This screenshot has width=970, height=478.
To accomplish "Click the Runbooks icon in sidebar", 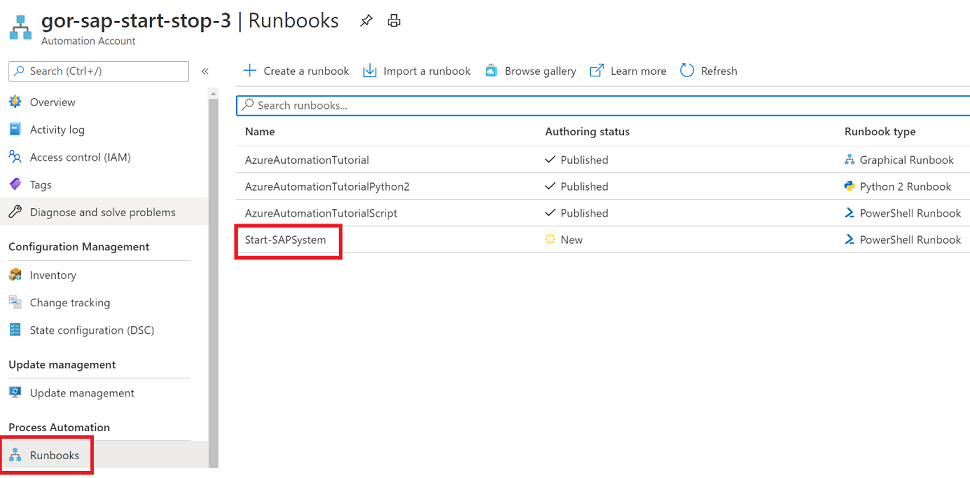I will [x=15, y=455].
